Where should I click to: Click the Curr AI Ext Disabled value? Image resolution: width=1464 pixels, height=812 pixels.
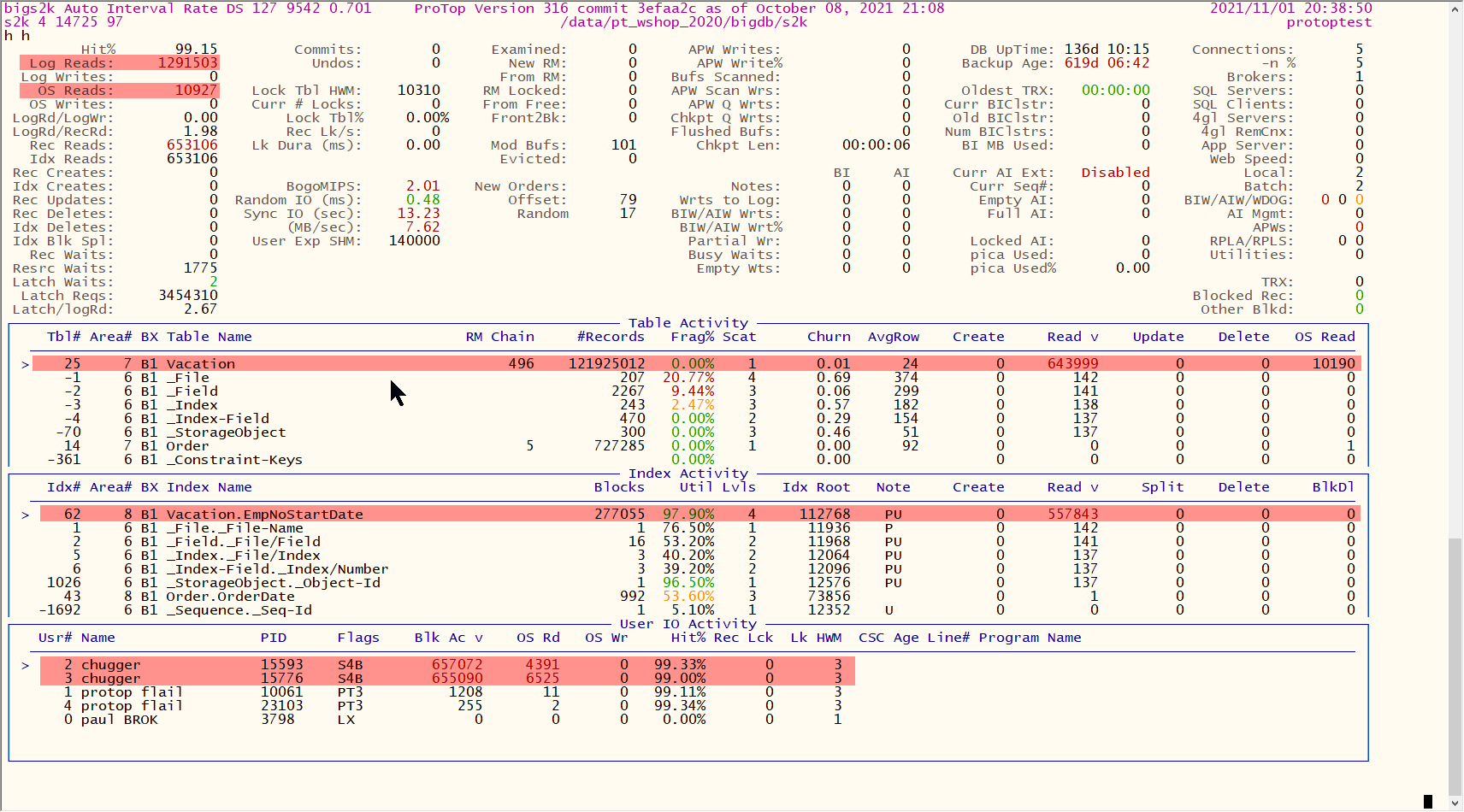click(1116, 173)
